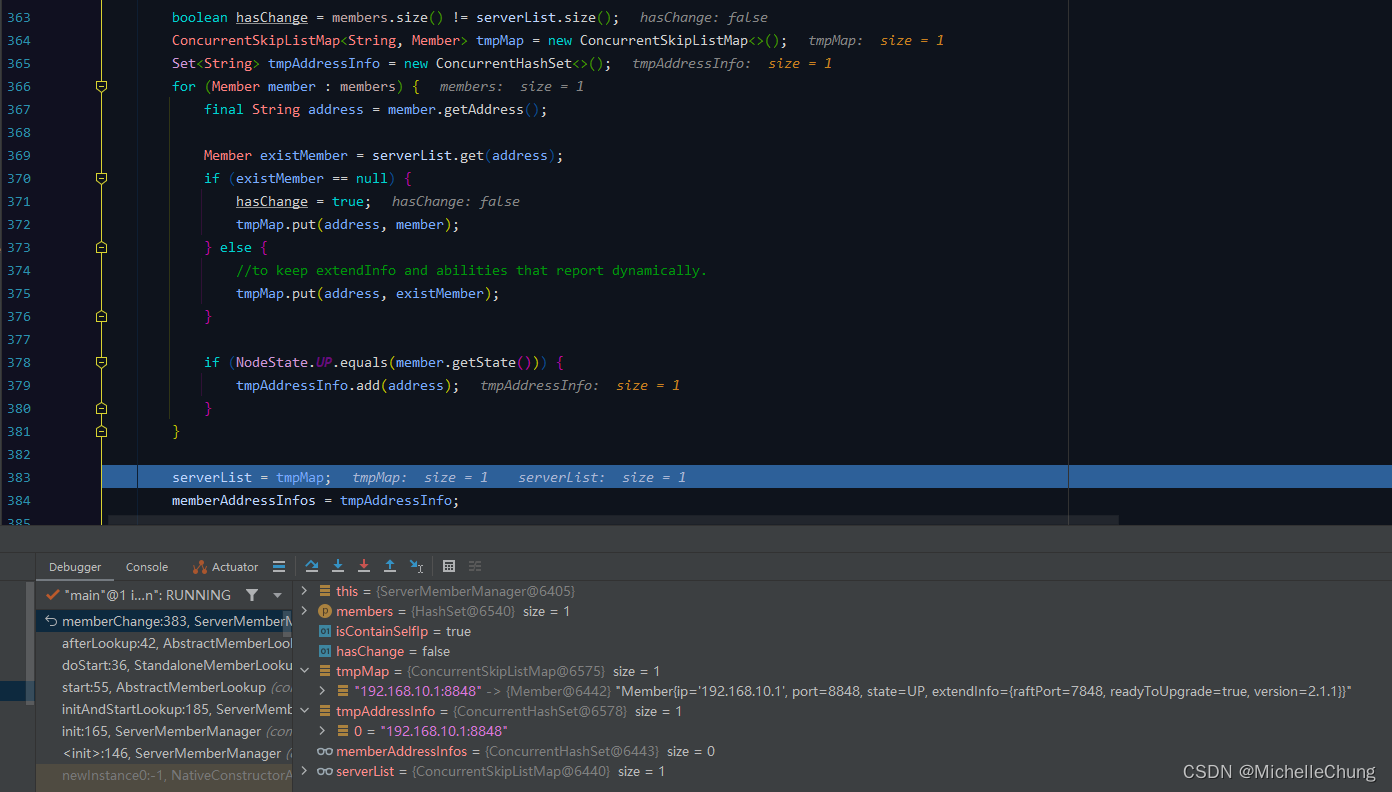Switch to the Debugger tab
This screenshot has width=1392, height=792.
(75, 567)
